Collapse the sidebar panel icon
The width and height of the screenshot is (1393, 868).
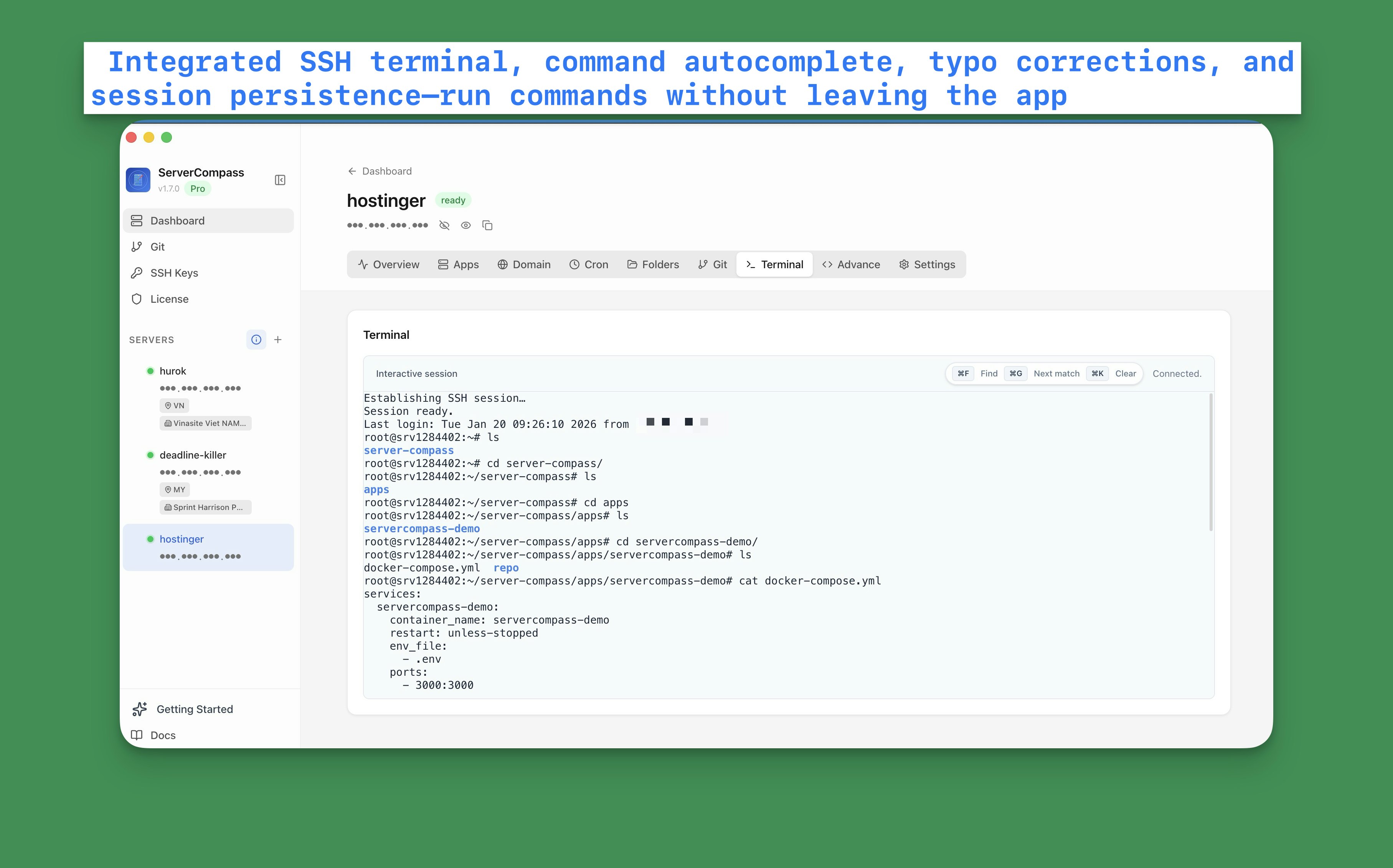coord(280,180)
